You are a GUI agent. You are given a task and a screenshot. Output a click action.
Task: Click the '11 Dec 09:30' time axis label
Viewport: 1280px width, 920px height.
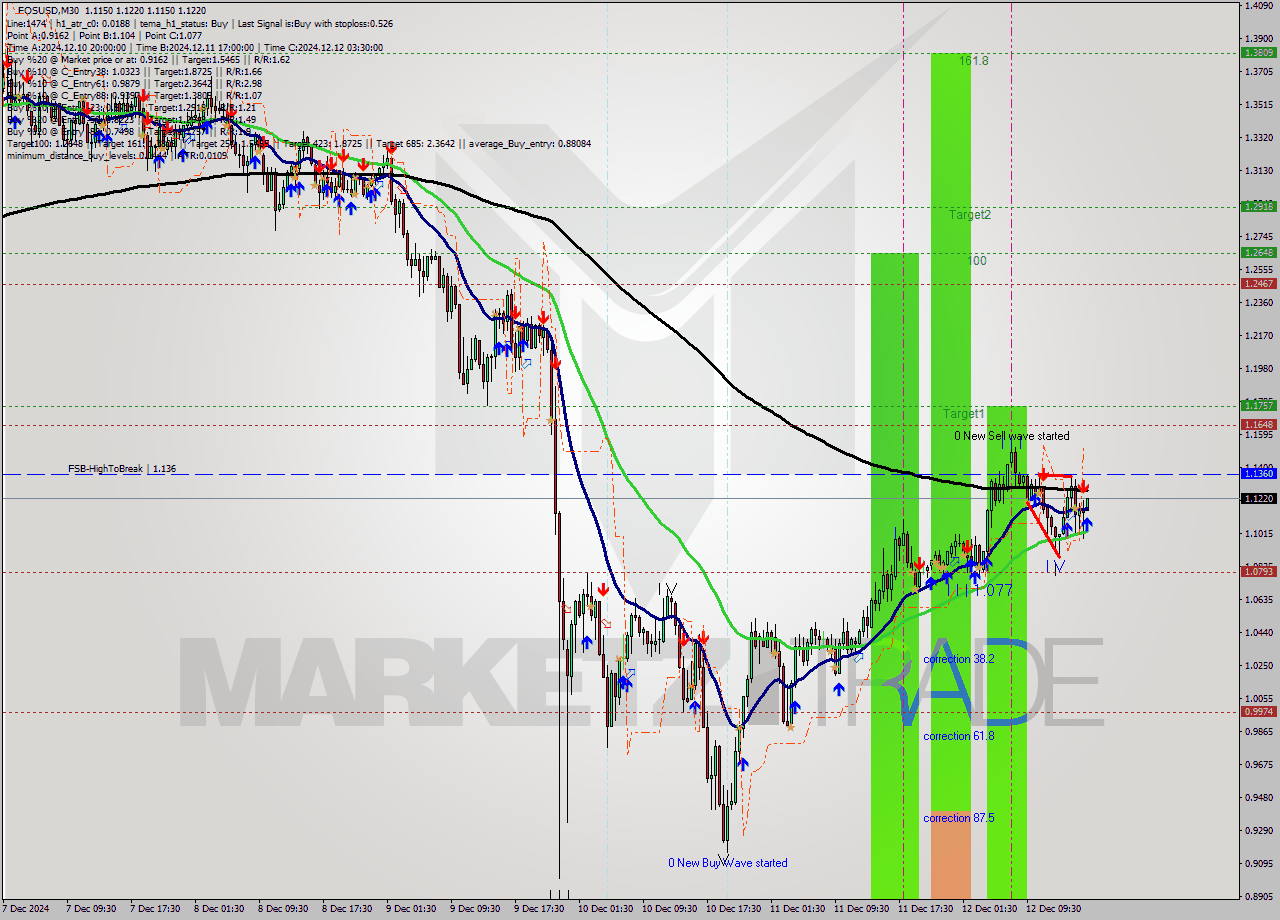click(860, 909)
